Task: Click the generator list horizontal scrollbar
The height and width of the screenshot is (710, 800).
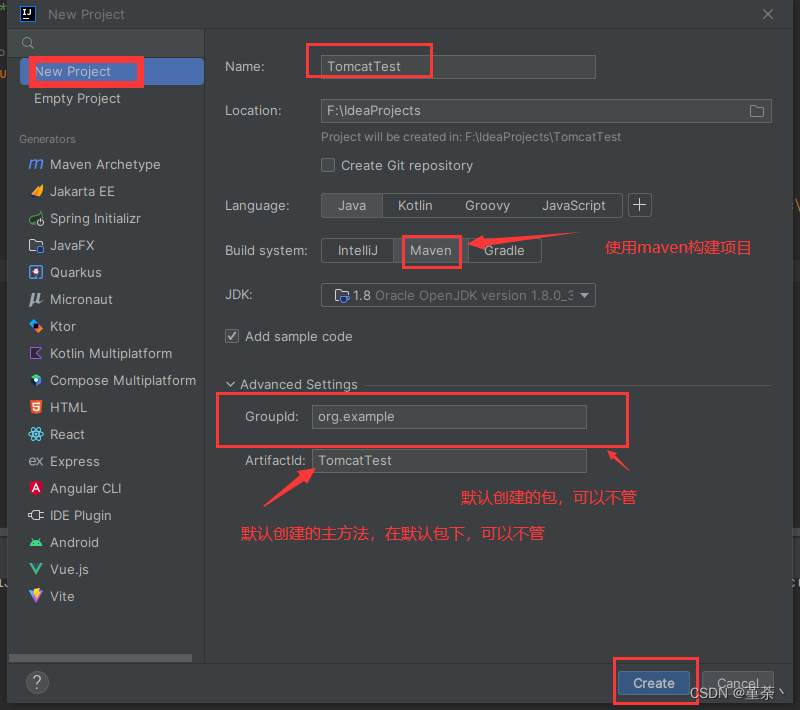Action: coord(101,658)
